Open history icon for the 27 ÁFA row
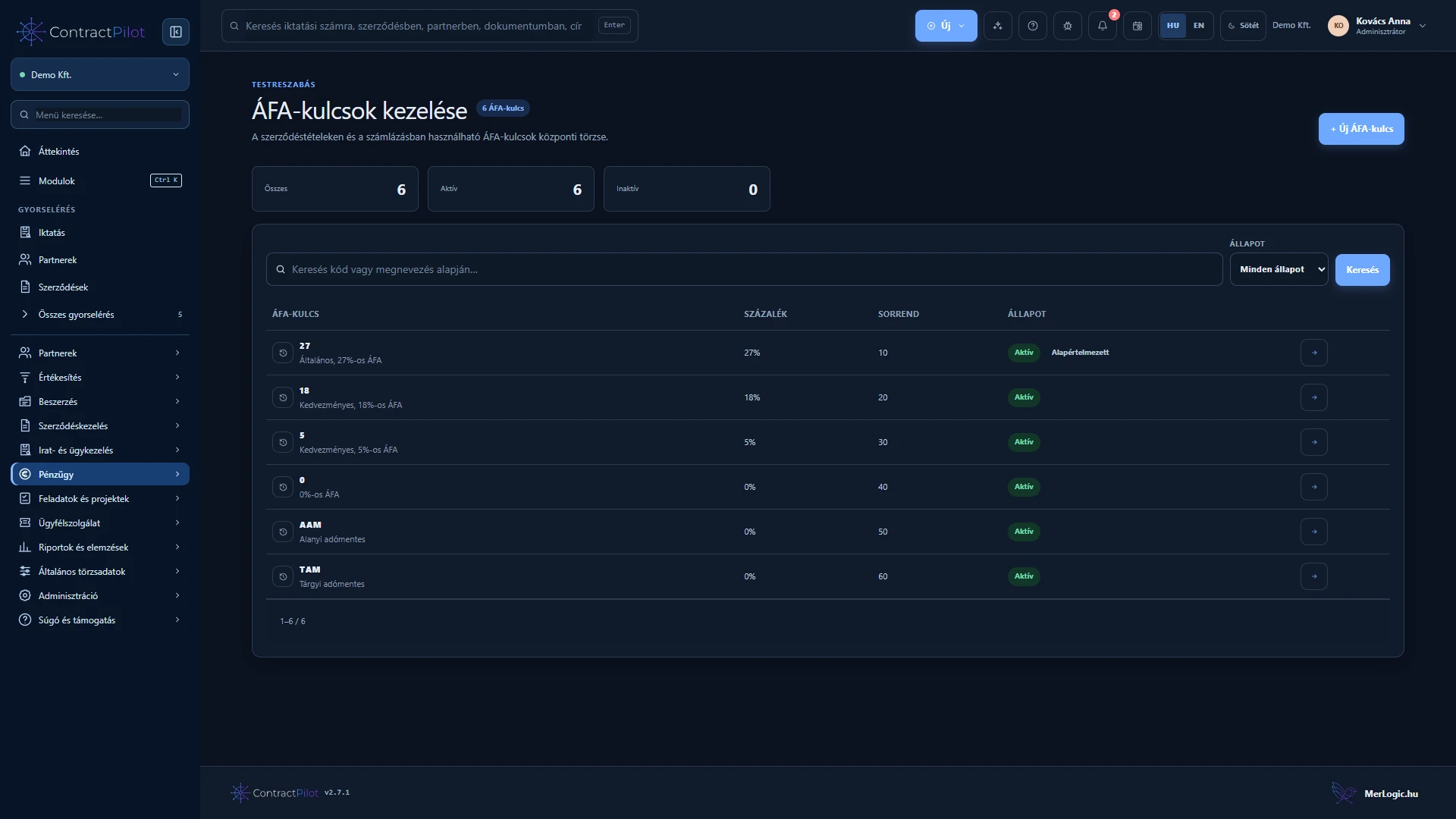The width and height of the screenshot is (1456, 819). [x=283, y=353]
